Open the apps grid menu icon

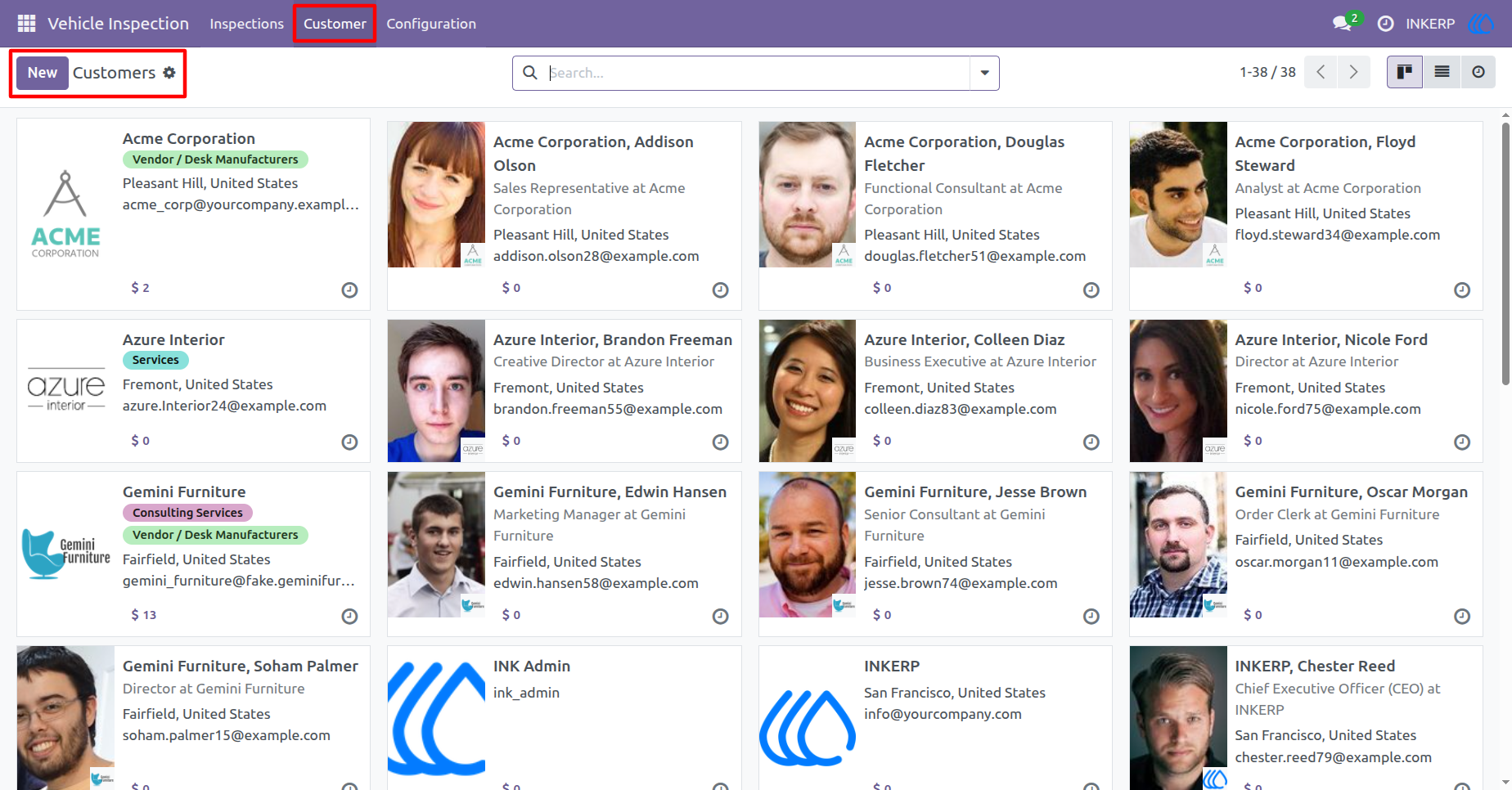[26, 24]
